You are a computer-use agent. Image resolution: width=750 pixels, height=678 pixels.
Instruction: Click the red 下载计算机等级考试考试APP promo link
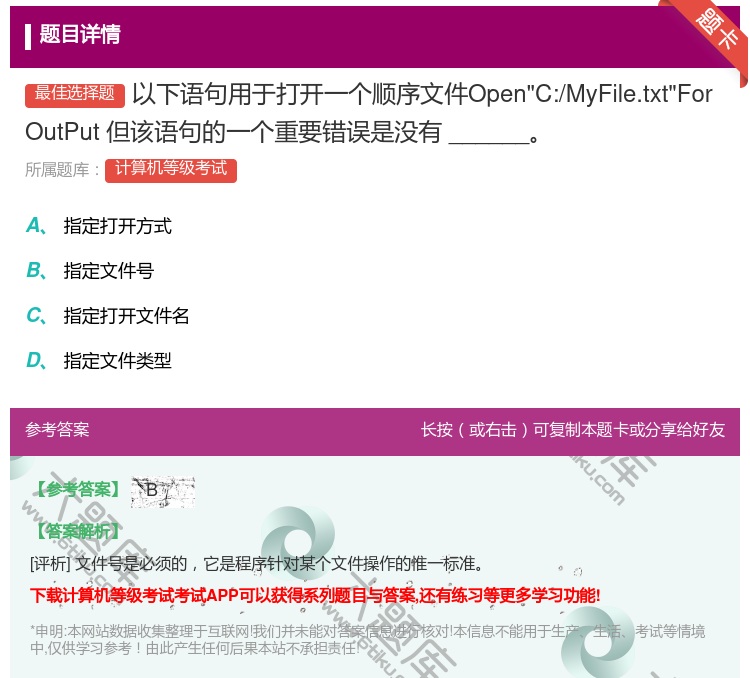[x=315, y=596]
